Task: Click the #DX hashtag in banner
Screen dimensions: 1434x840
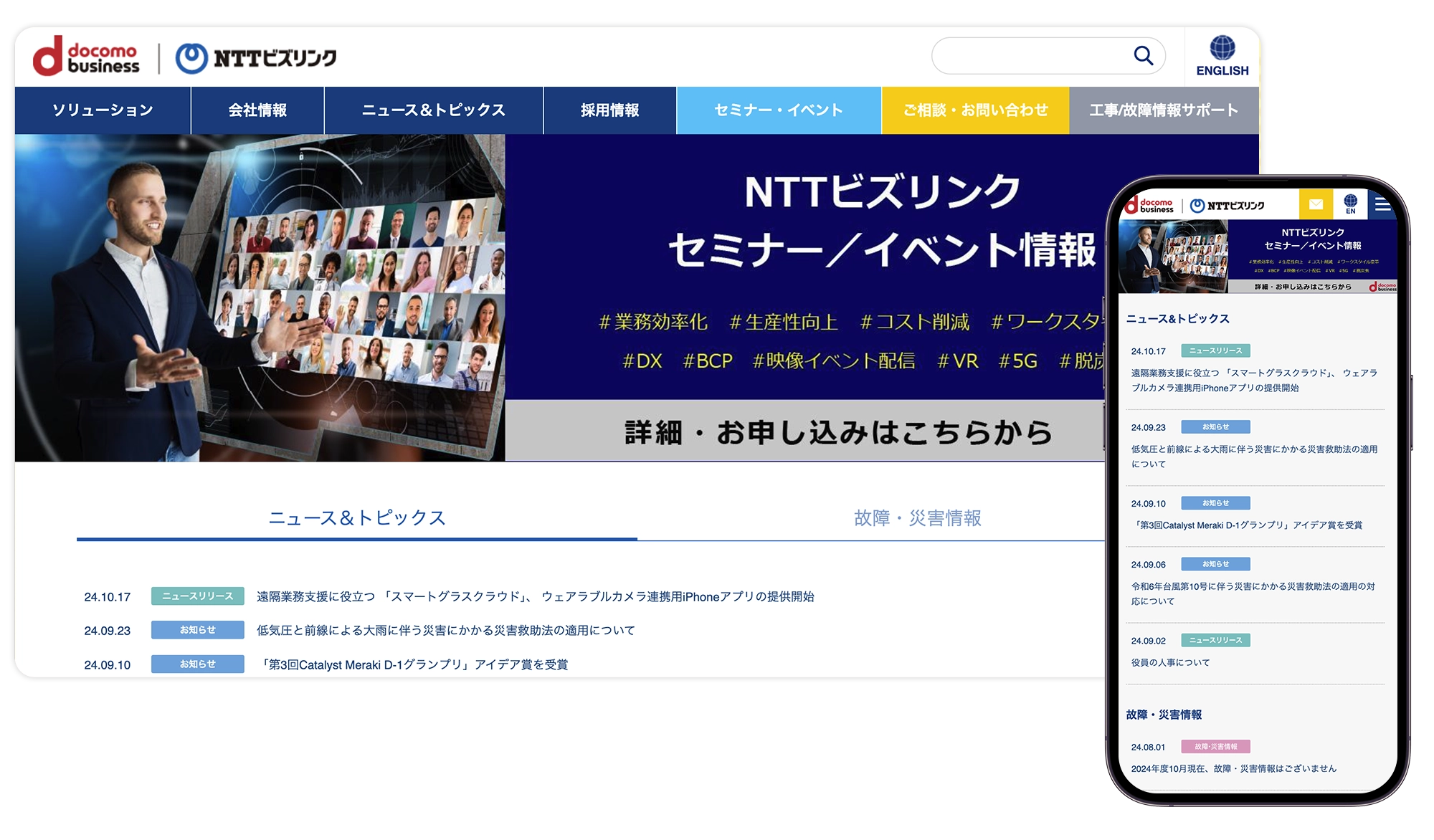Action: tap(642, 361)
